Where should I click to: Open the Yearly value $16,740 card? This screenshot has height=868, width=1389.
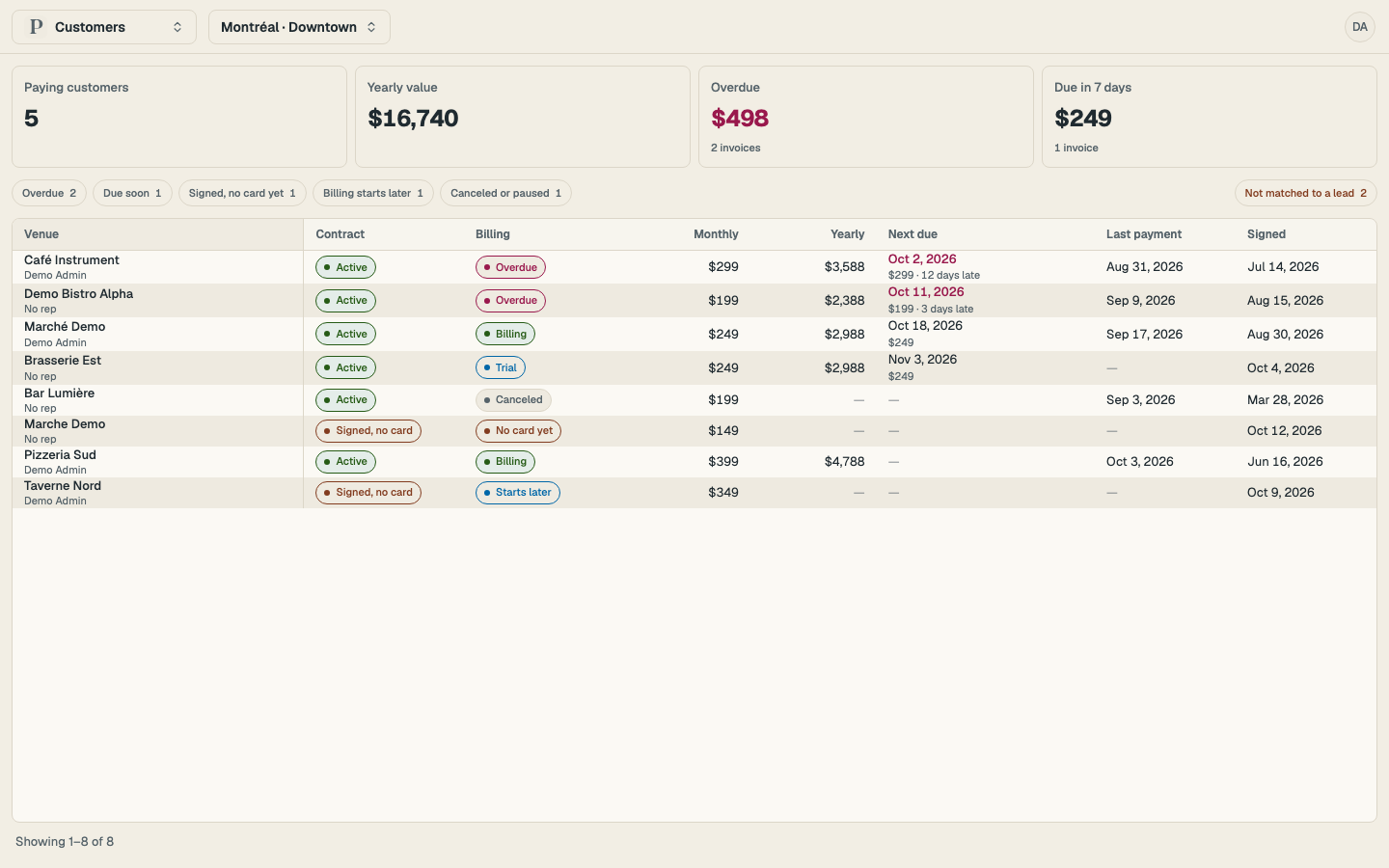click(522, 117)
